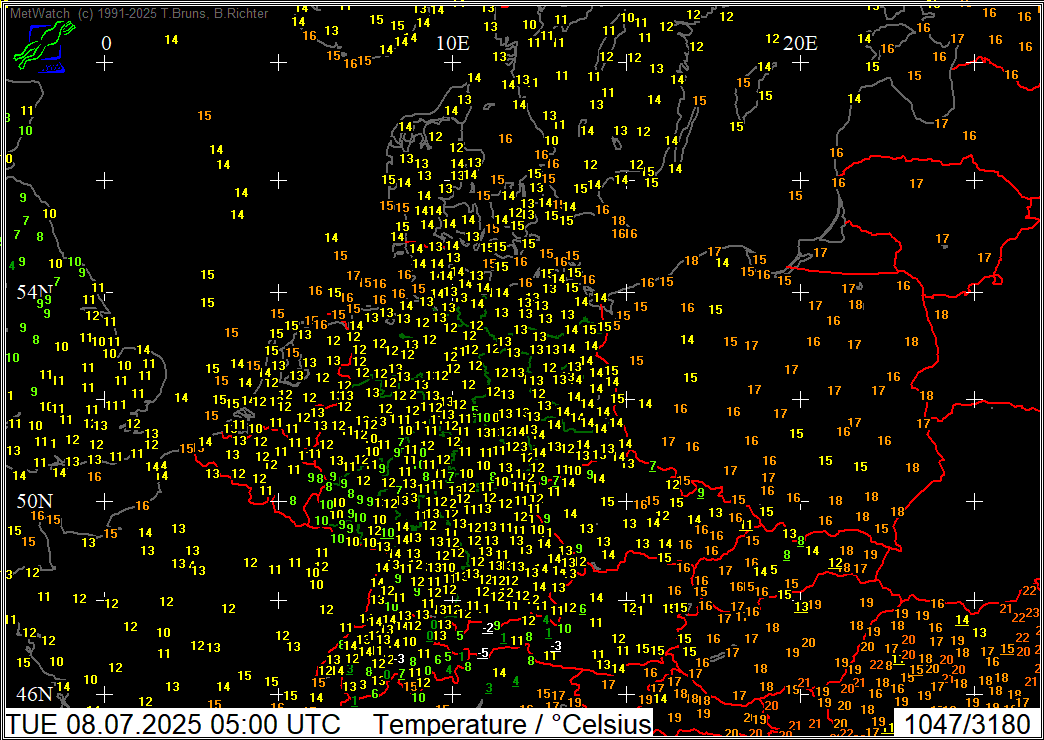
Task: Click the 54N latitude label
Action: [35, 292]
